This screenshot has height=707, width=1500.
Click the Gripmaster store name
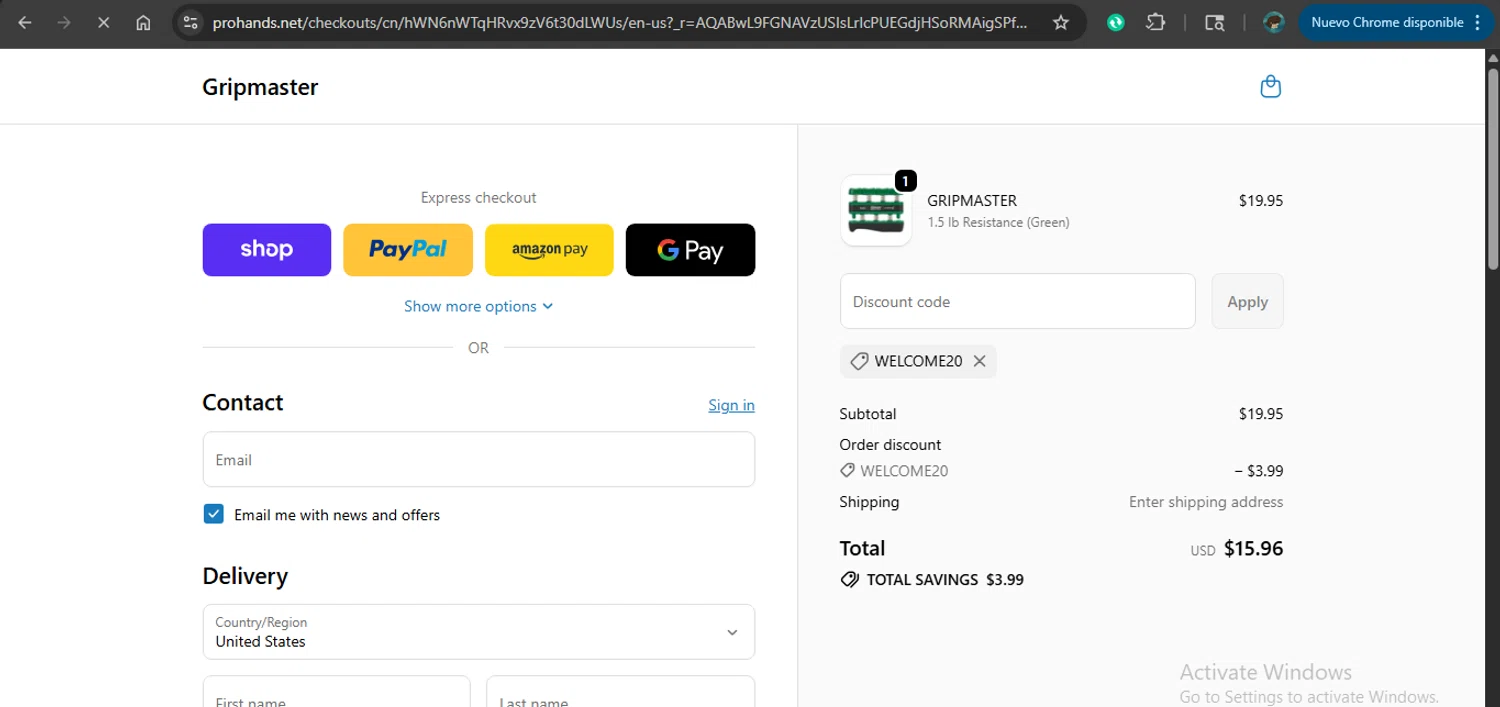[x=260, y=87]
